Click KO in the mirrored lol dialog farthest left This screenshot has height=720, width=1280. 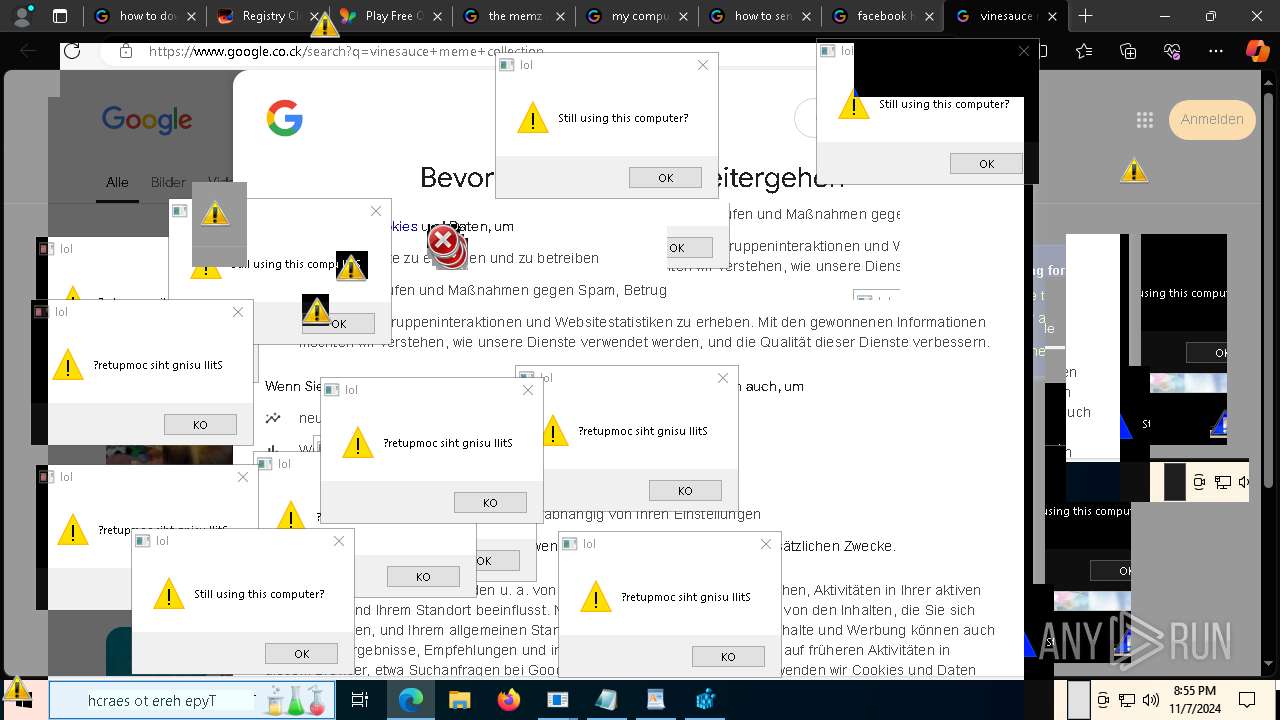point(200,424)
